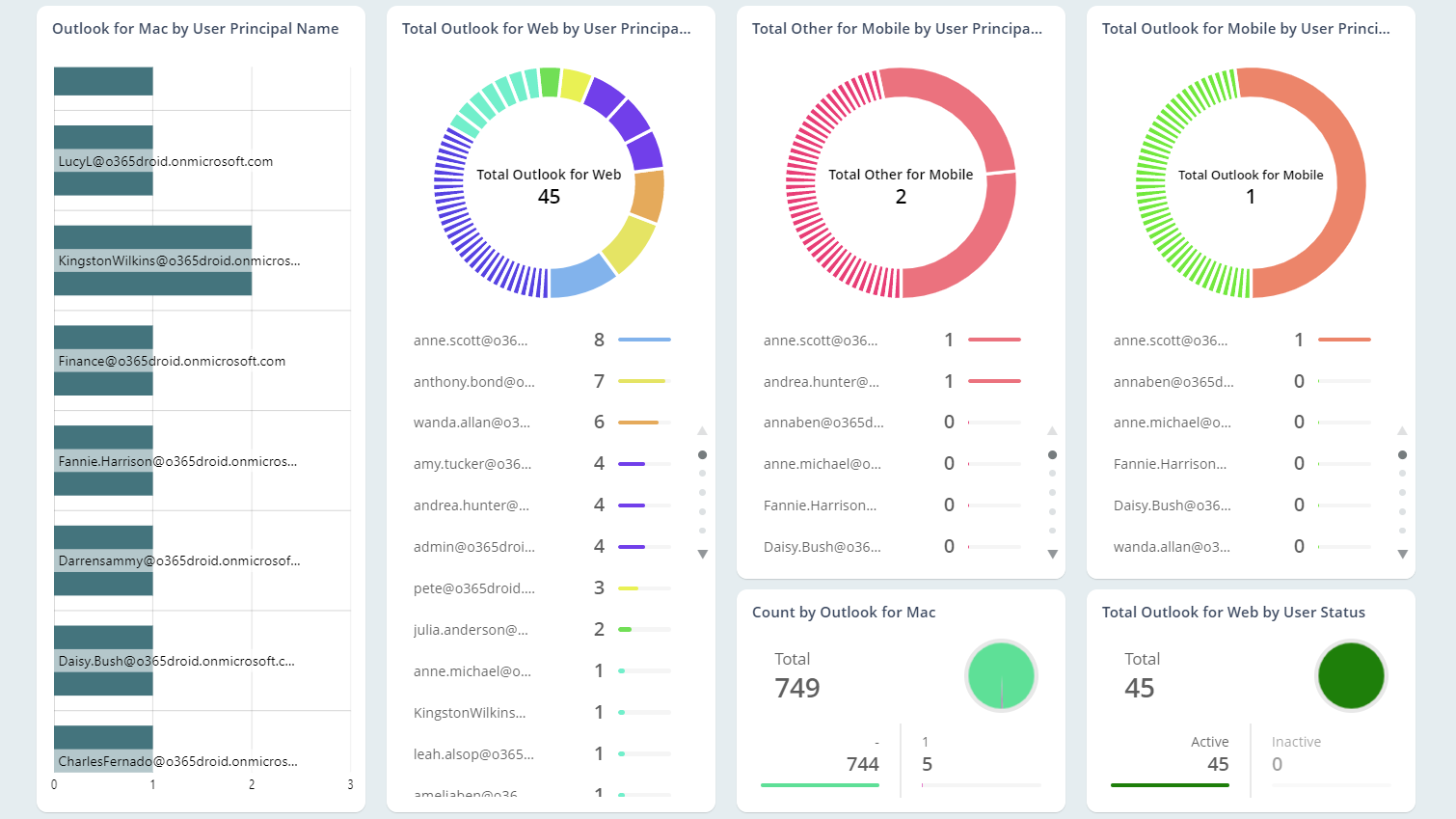Select first page dot in Other for Mobile pager
The width and height of the screenshot is (1456, 819).
[1052, 454]
